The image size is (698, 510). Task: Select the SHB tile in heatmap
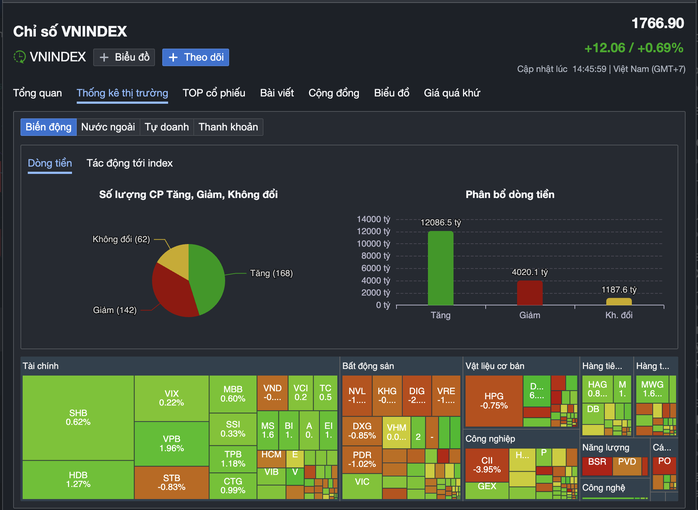[x=78, y=418]
